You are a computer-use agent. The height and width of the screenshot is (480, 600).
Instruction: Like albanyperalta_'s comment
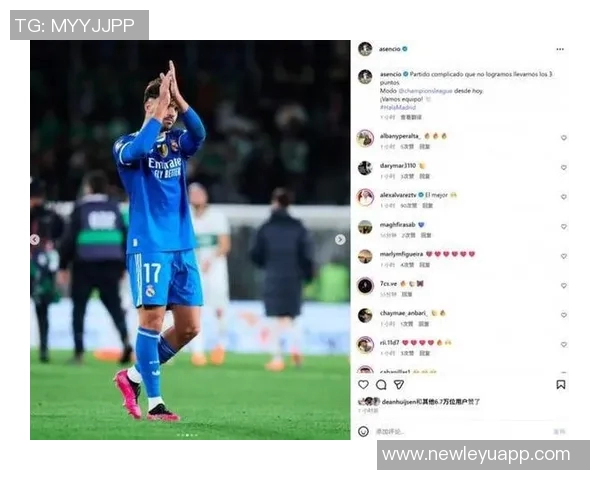563,138
